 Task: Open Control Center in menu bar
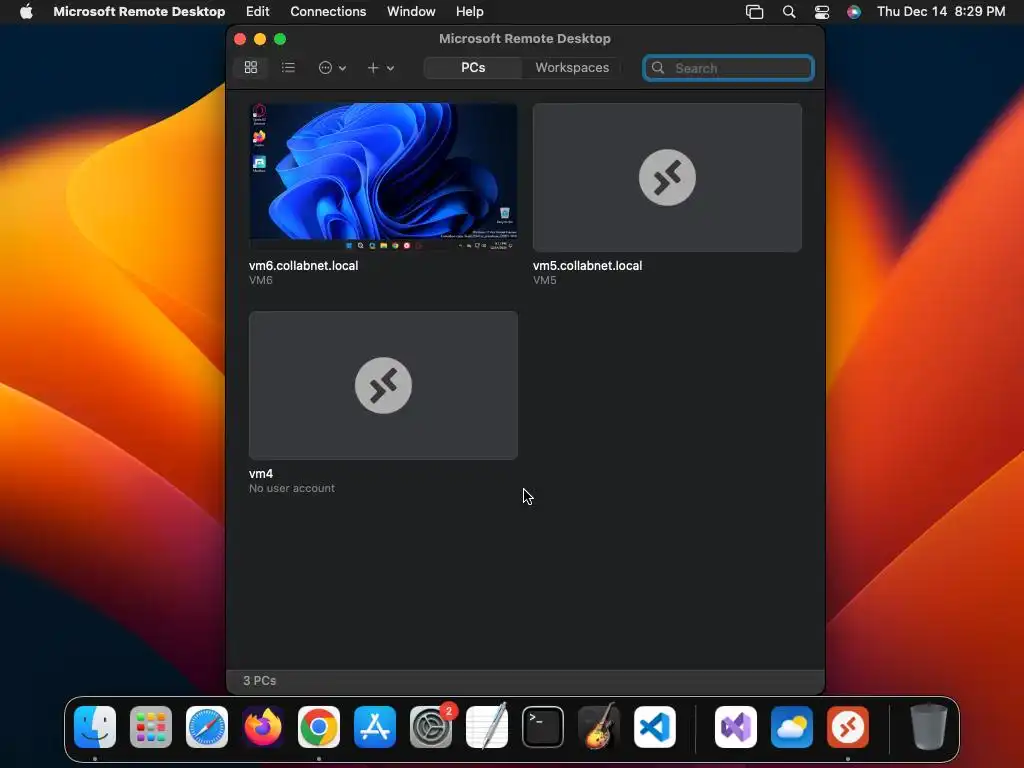pyautogui.click(x=822, y=11)
